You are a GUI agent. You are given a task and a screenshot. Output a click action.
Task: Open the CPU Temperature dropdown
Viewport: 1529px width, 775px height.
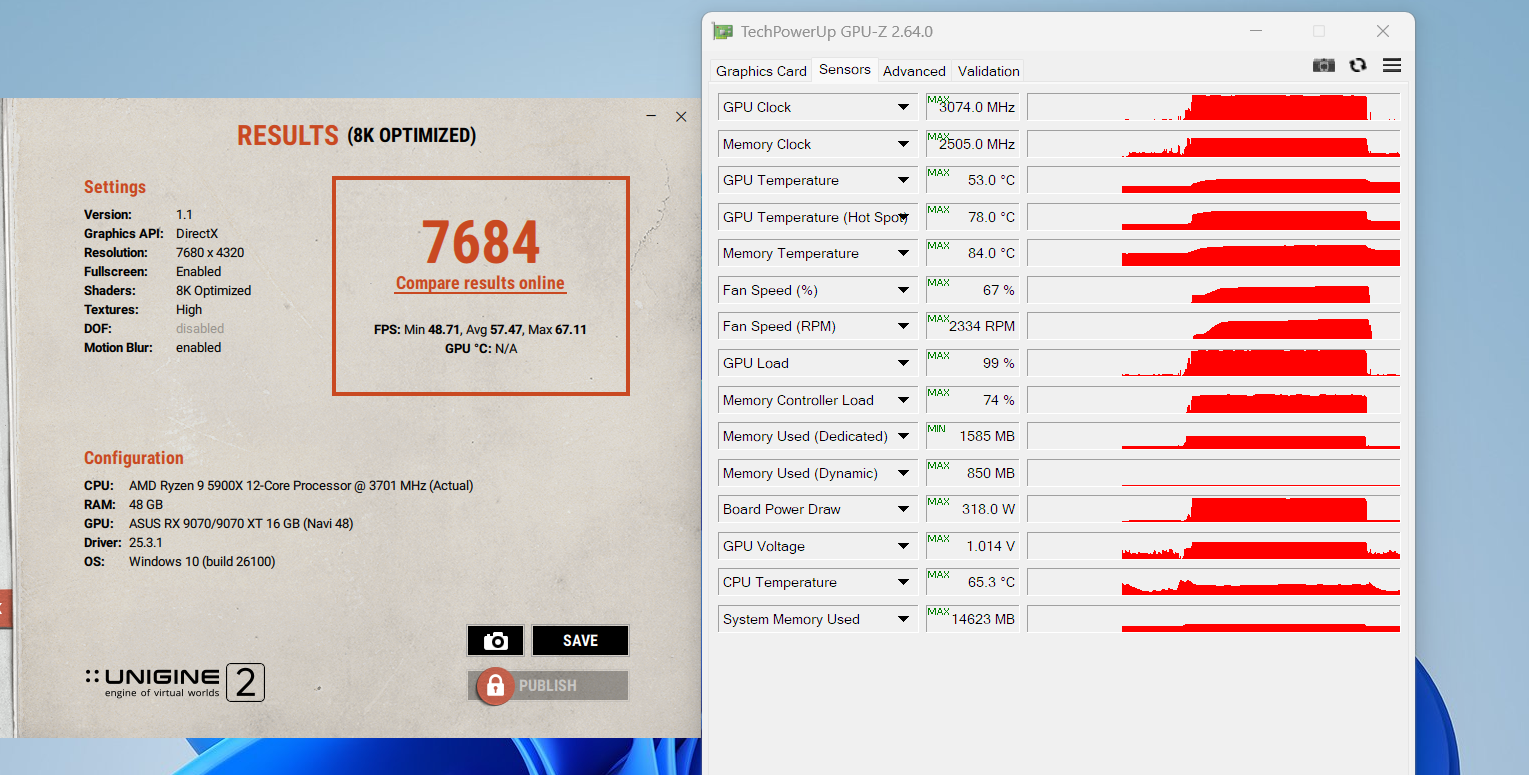point(903,582)
